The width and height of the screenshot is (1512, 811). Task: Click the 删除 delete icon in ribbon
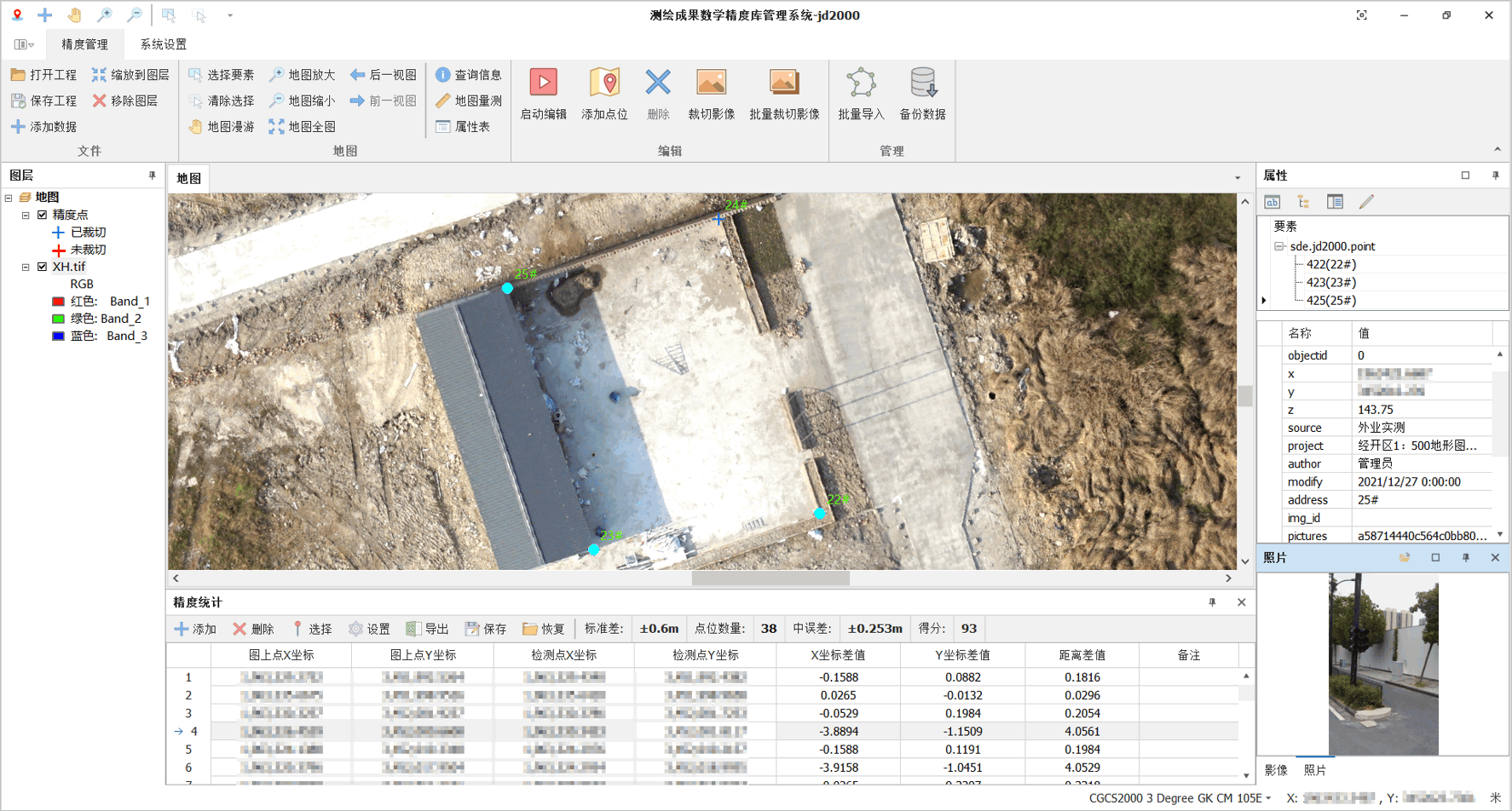(657, 83)
